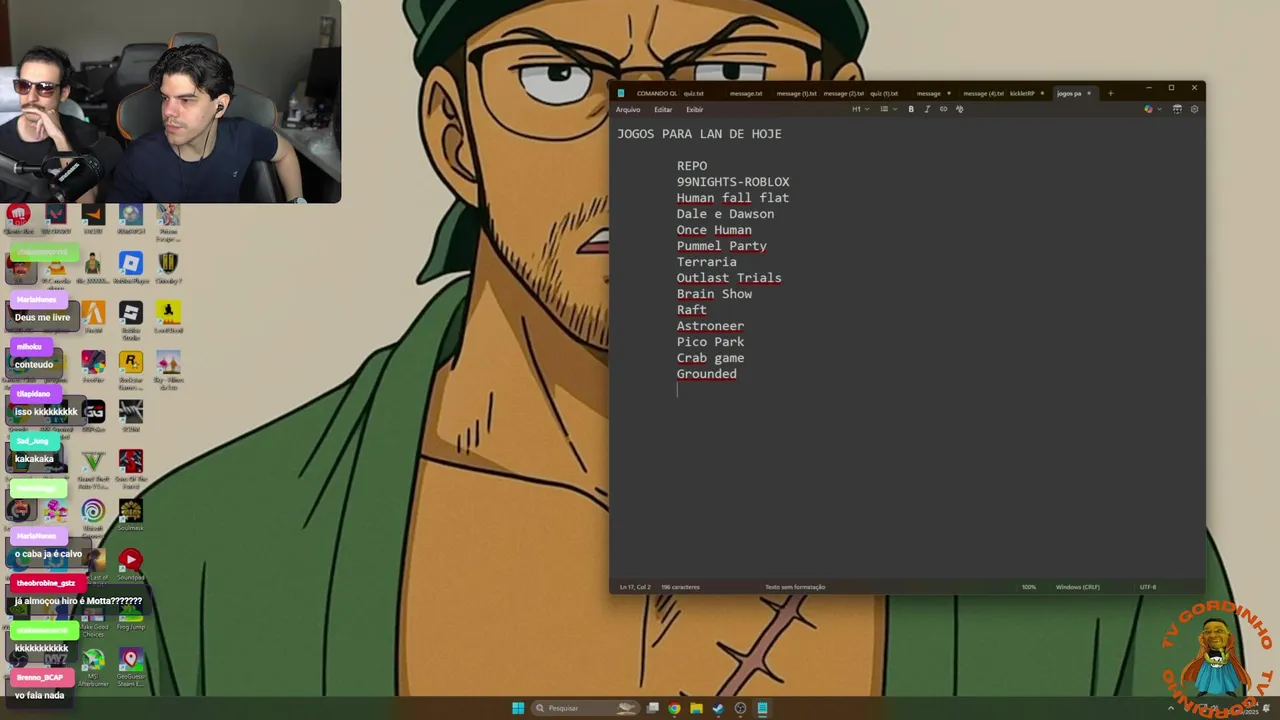
Task: Click the 'Once Human' line
Action: (714, 230)
